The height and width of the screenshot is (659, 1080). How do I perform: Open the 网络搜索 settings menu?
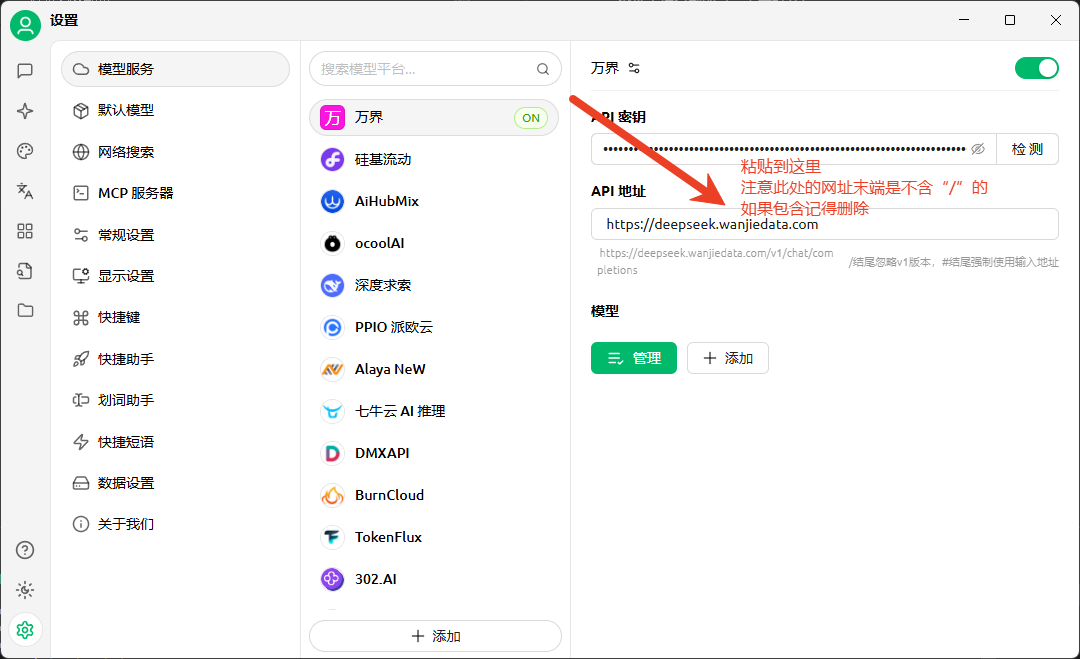176,152
